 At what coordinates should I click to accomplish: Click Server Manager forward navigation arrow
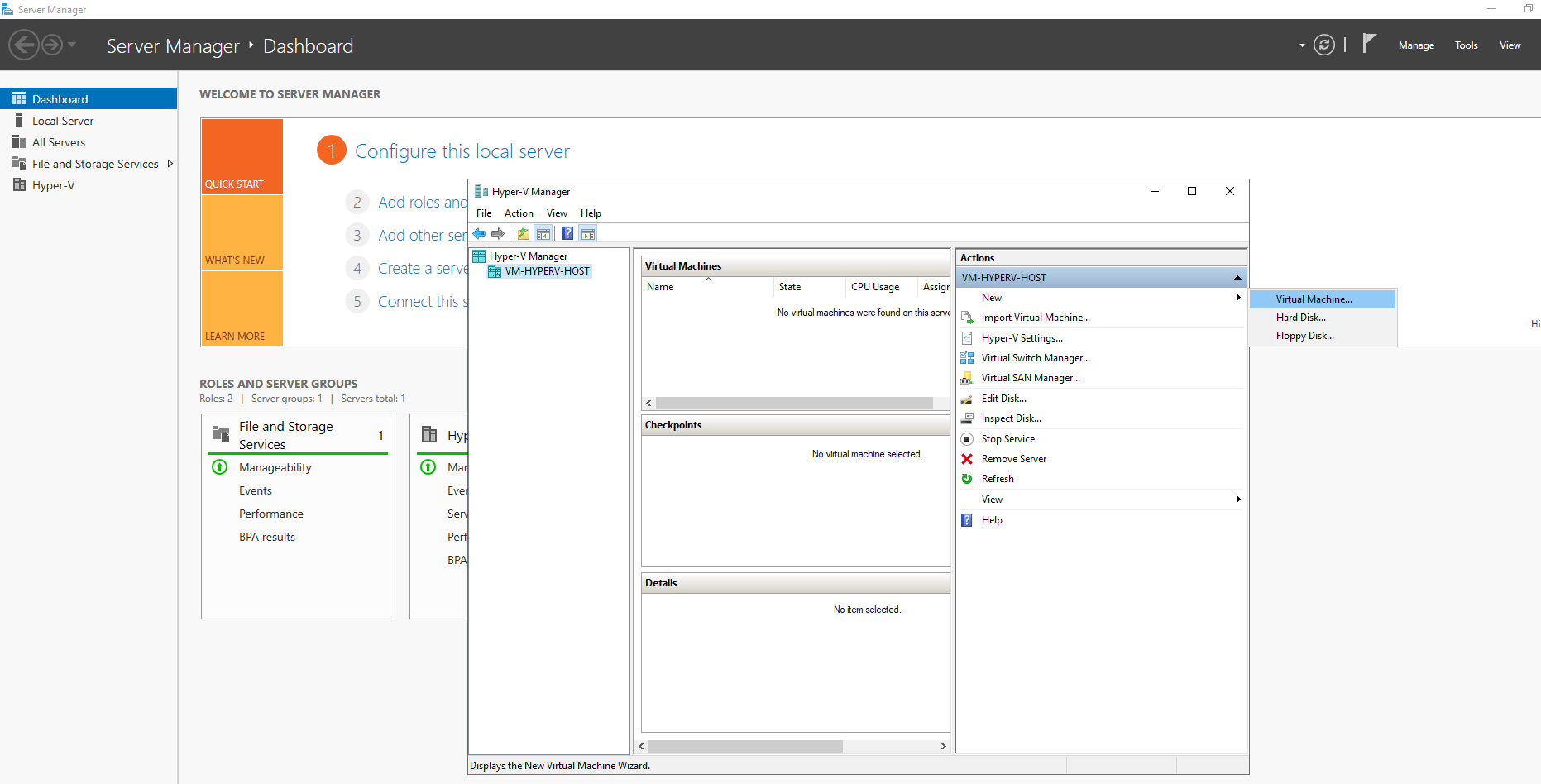52,45
